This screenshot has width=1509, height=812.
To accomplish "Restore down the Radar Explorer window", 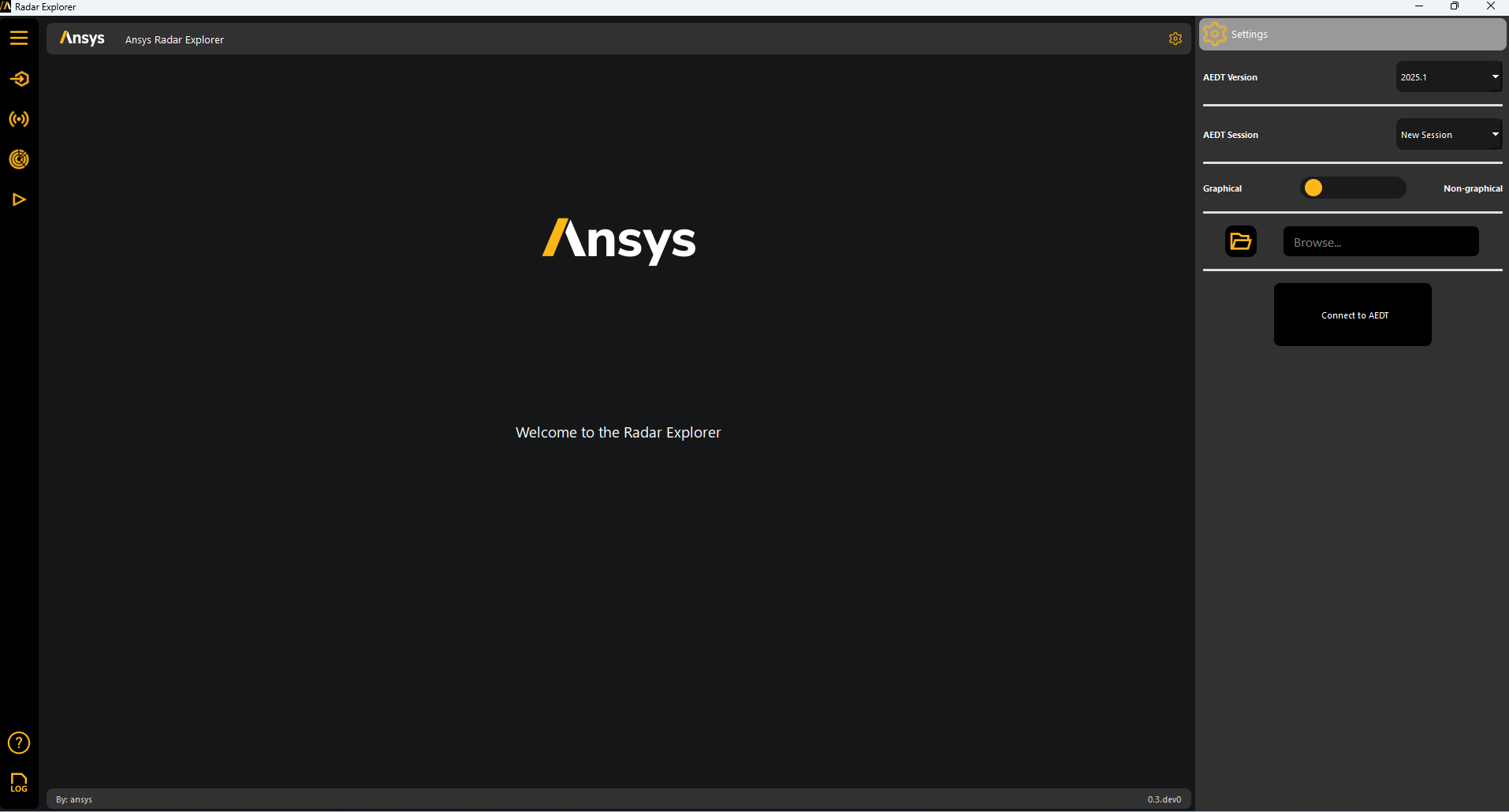I will pos(1455,6).
